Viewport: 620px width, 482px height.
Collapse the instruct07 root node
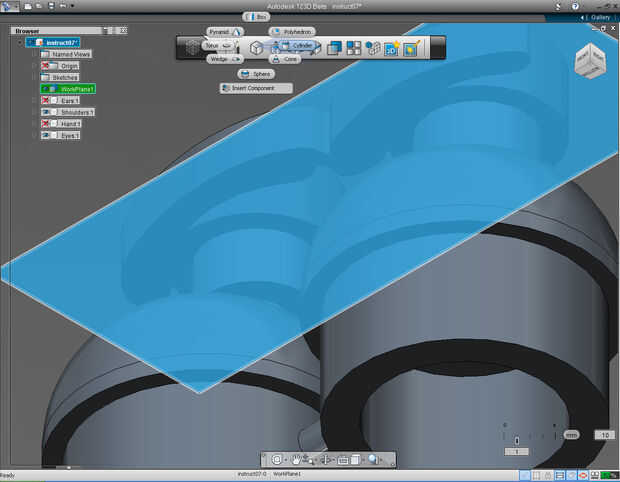pyautogui.click(x=20, y=43)
